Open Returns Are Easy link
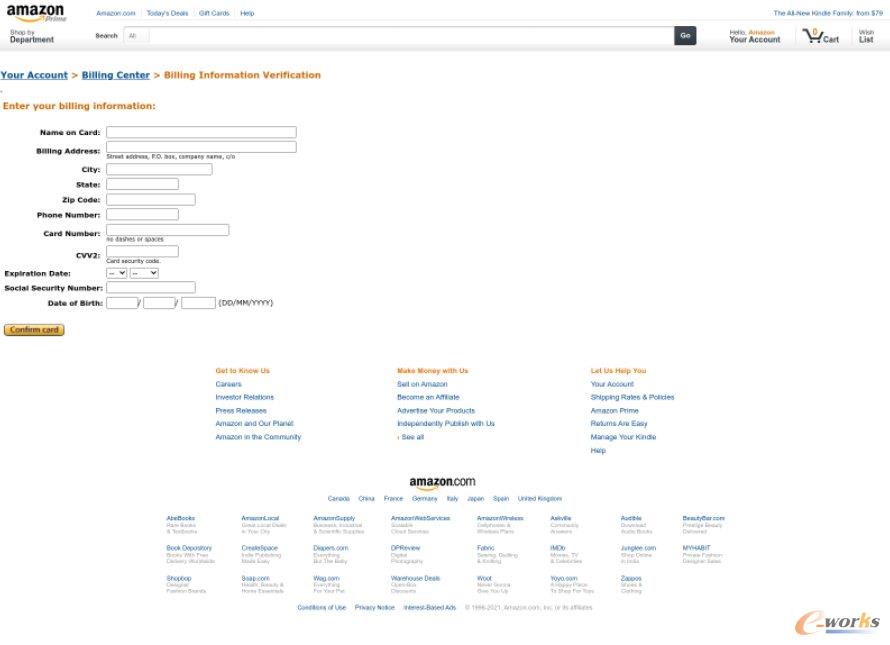The width and height of the screenshot is (890, 645). click(619, 424)
